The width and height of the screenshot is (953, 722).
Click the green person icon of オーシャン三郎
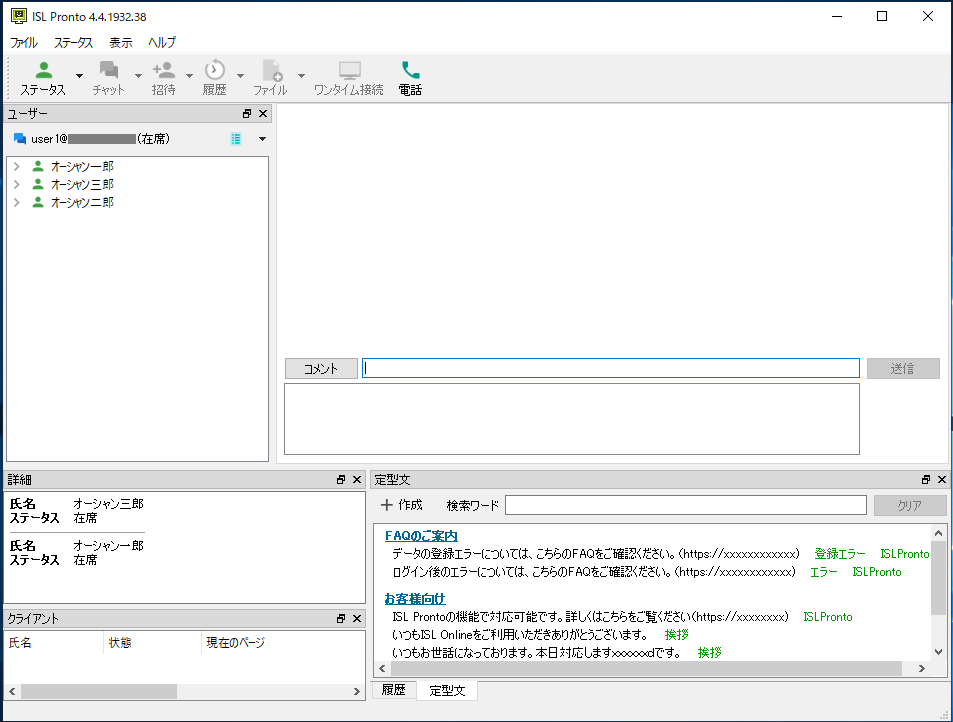[x=38, y=184]
